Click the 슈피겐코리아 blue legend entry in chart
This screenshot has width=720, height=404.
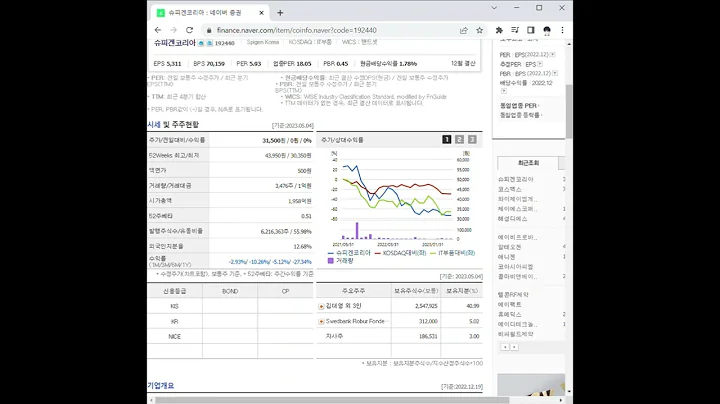tap(349, 253)
